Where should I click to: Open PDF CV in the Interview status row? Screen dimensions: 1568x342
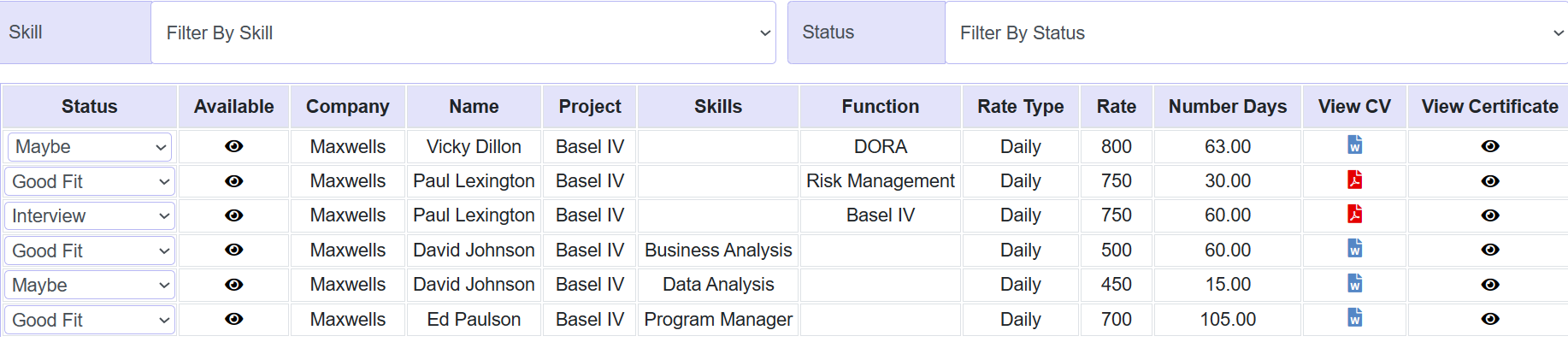tap(1354, 214)
